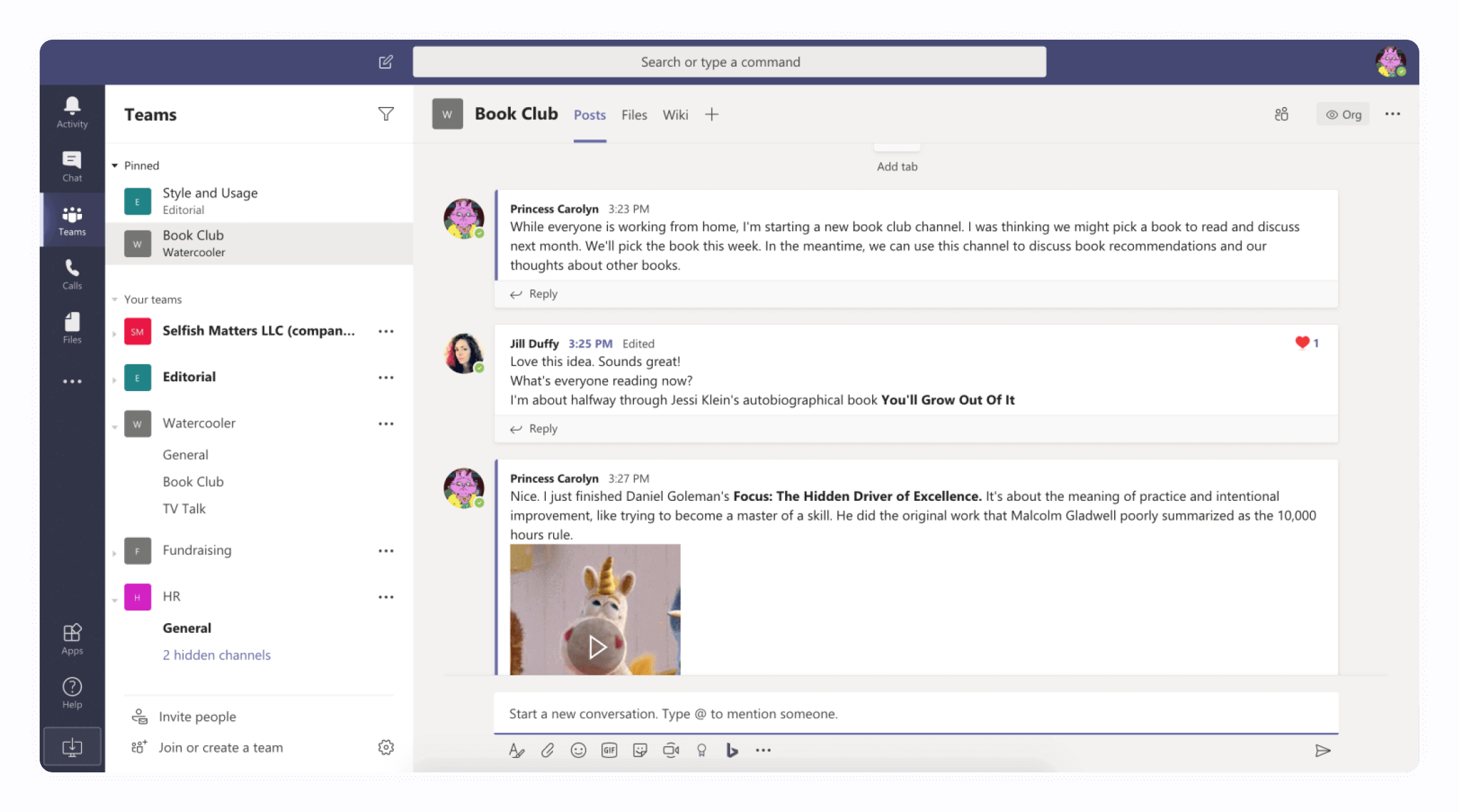Open pinned Book Club Watercooler channel

259,243
